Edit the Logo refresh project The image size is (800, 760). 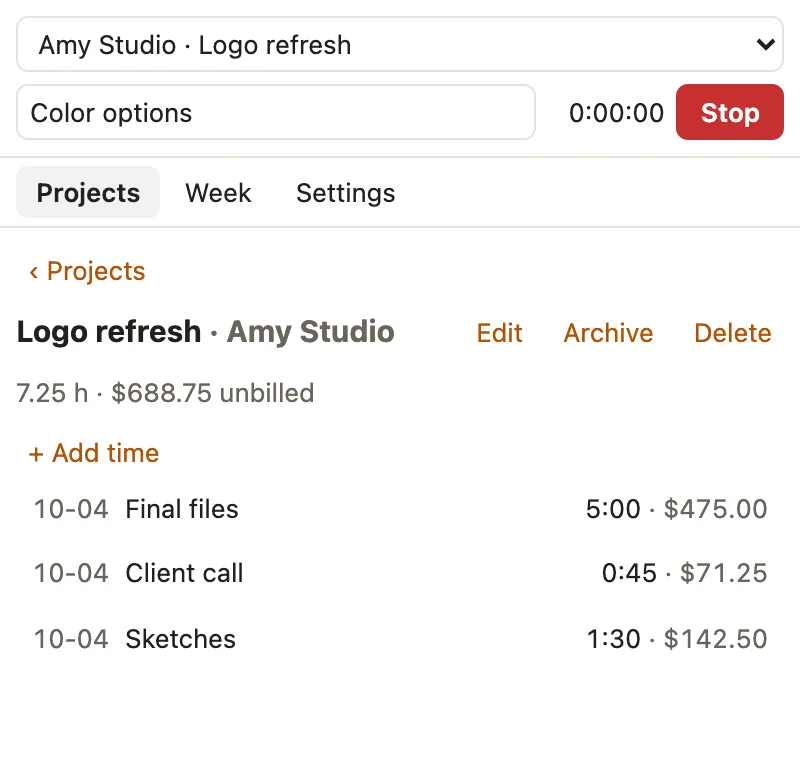[499, 333]
